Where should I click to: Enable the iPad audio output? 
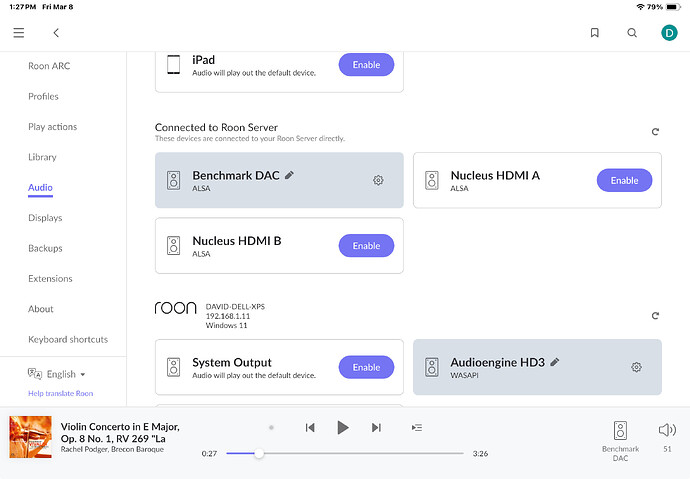click(366, 65)
